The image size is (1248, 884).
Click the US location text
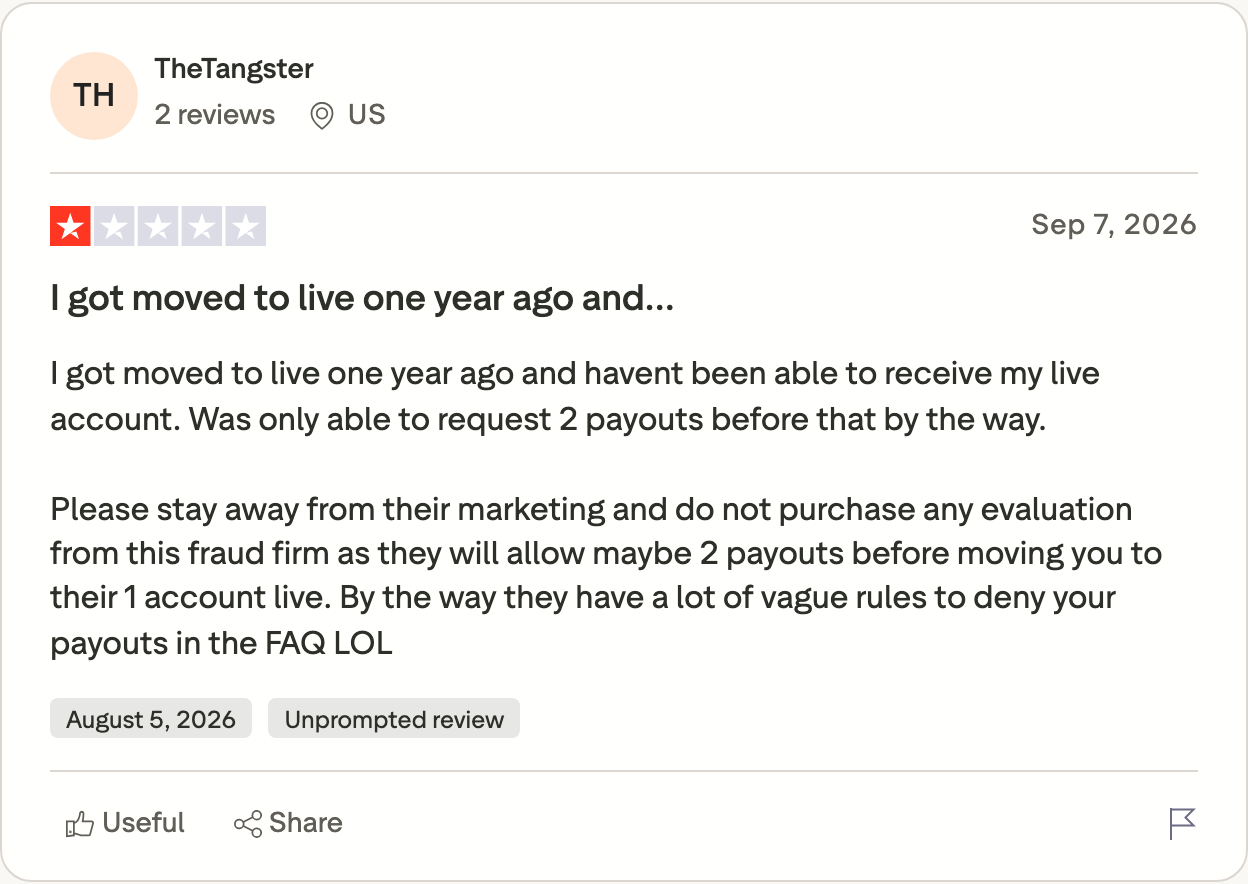pyautogui.click(x=367, y=115)
